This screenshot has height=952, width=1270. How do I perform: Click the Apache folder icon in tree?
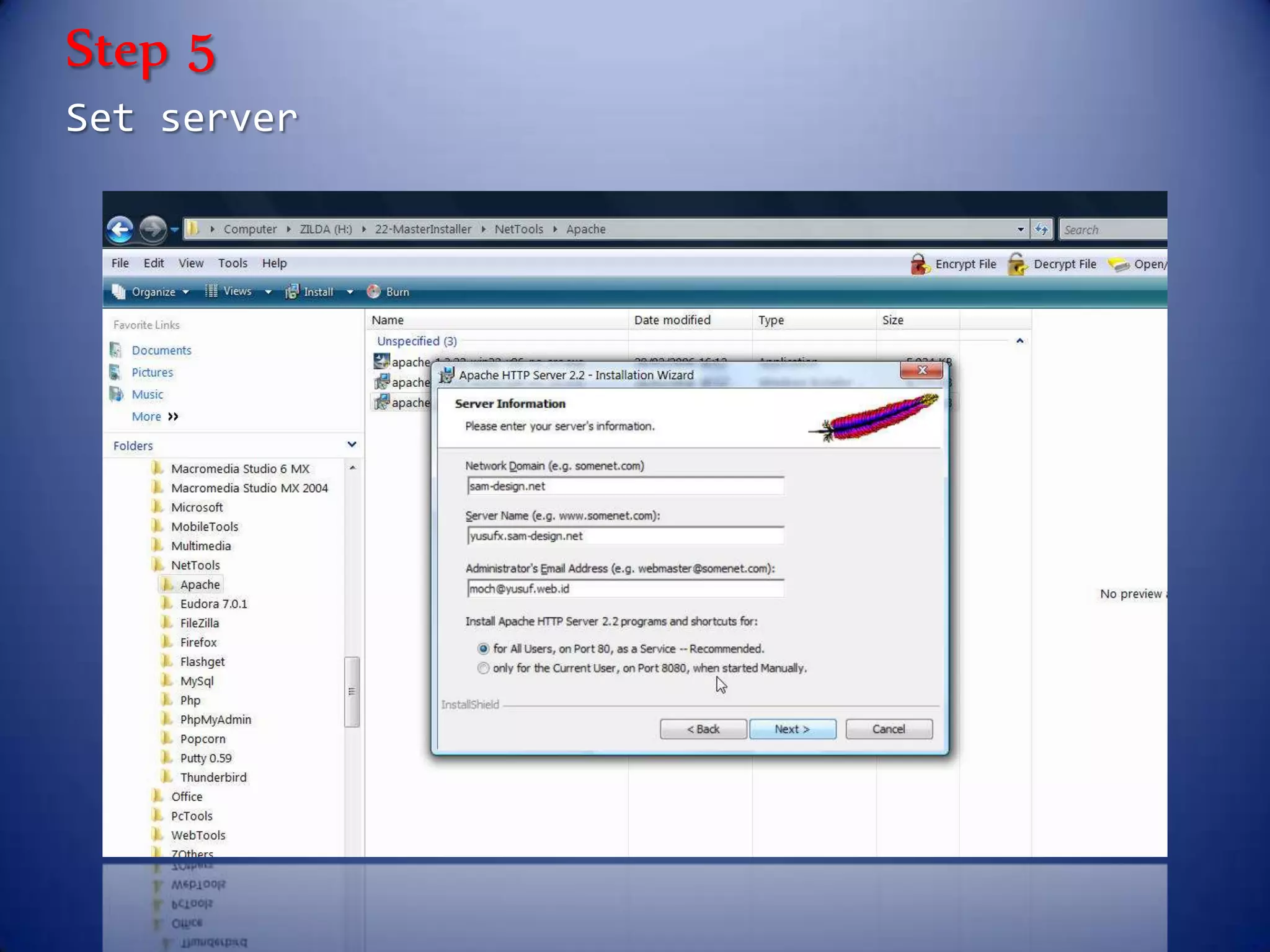coord(167,584)
